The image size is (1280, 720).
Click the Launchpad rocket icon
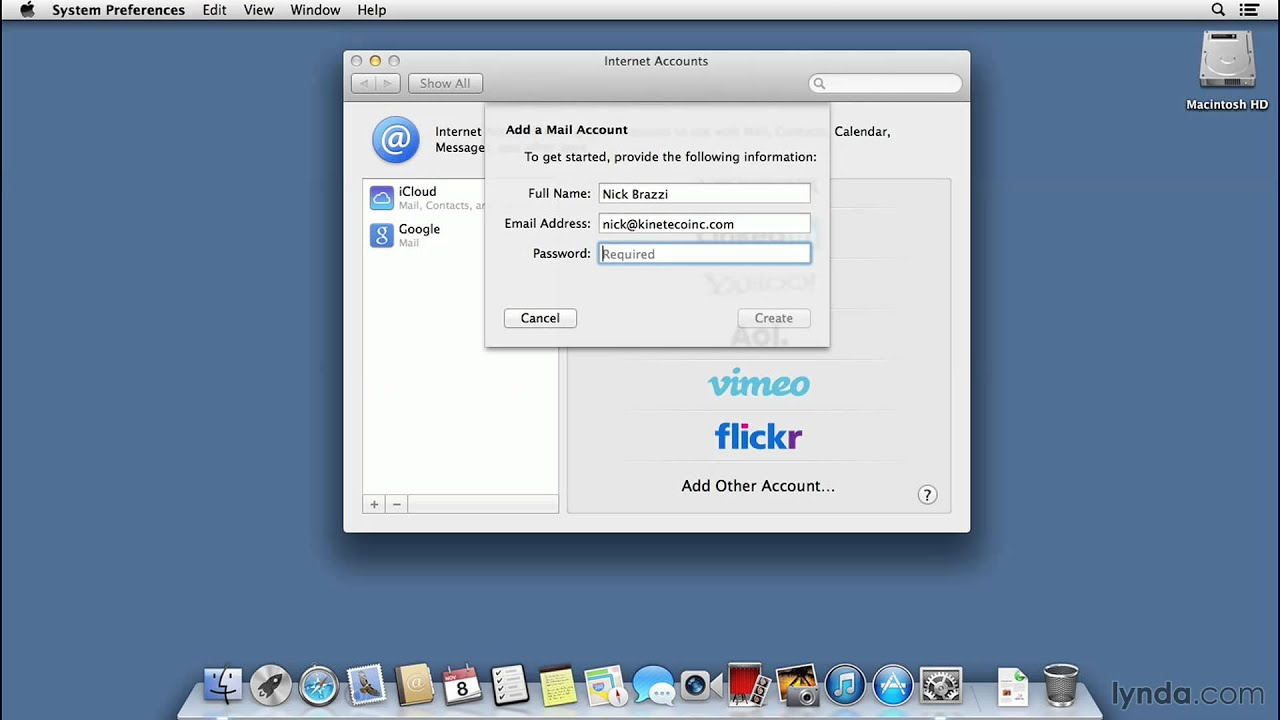[x=270, y=686]
